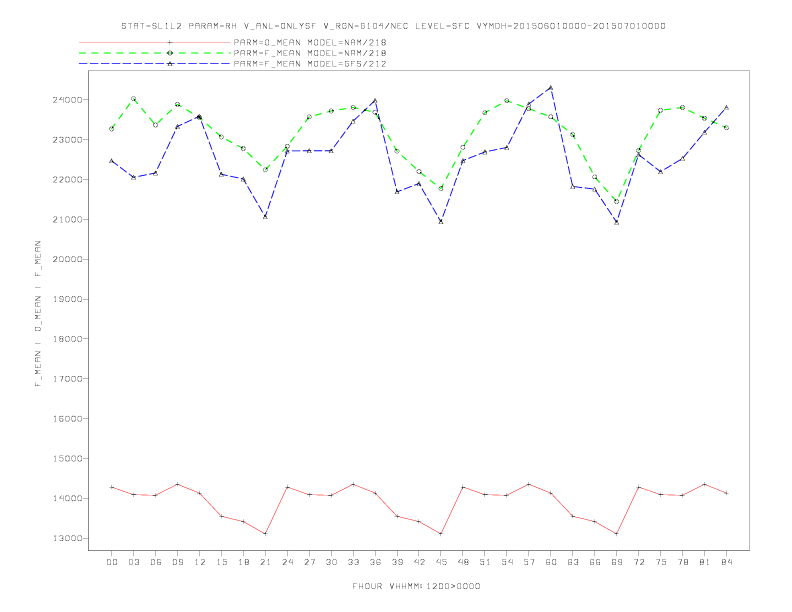The width and height of the screenshot is (792, 612).
Task: Click the x-axis title FHOUR VHHMM:1200>0000
Action: coord(416,586)
